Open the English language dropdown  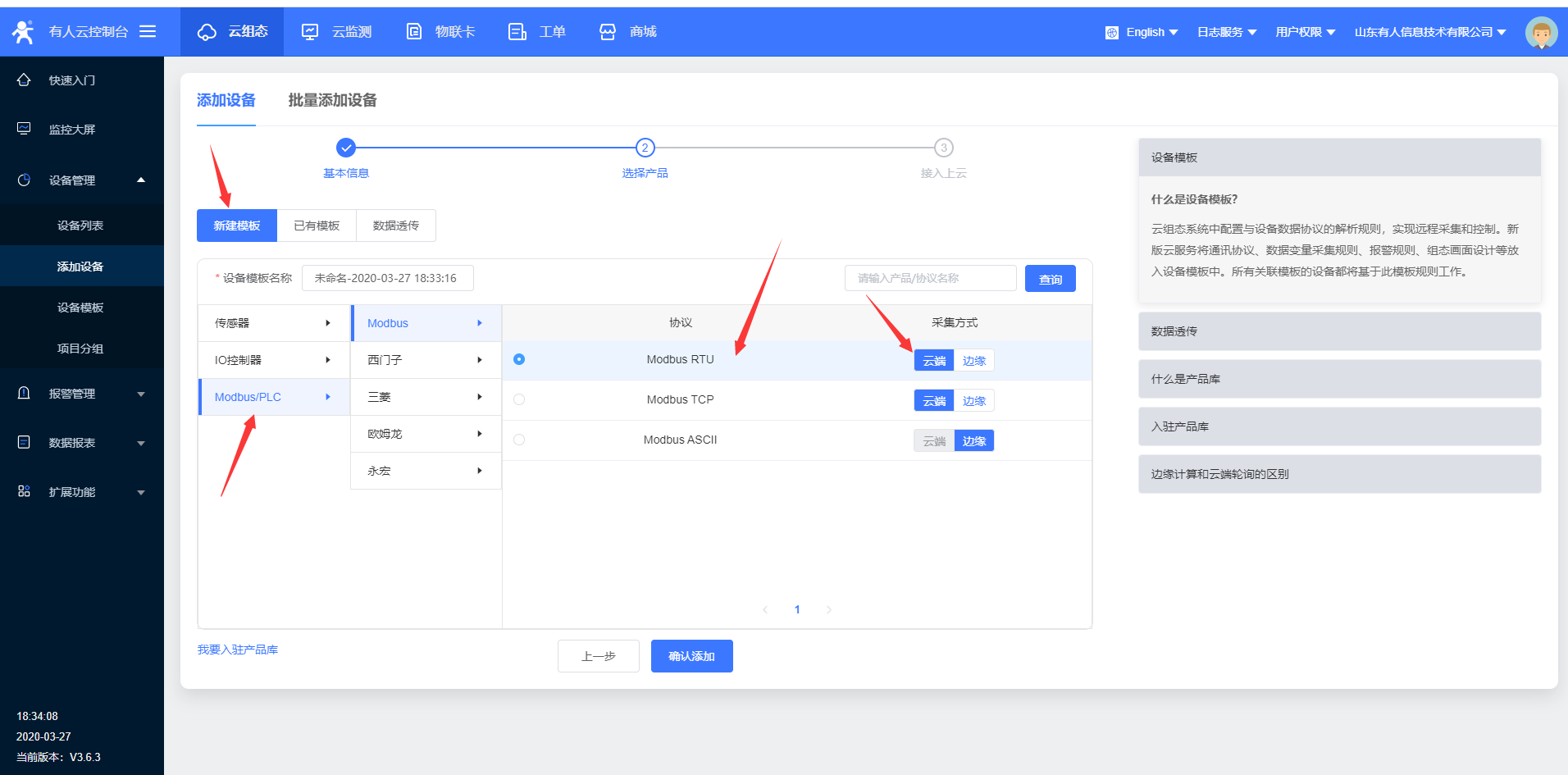coord(1142,32)
